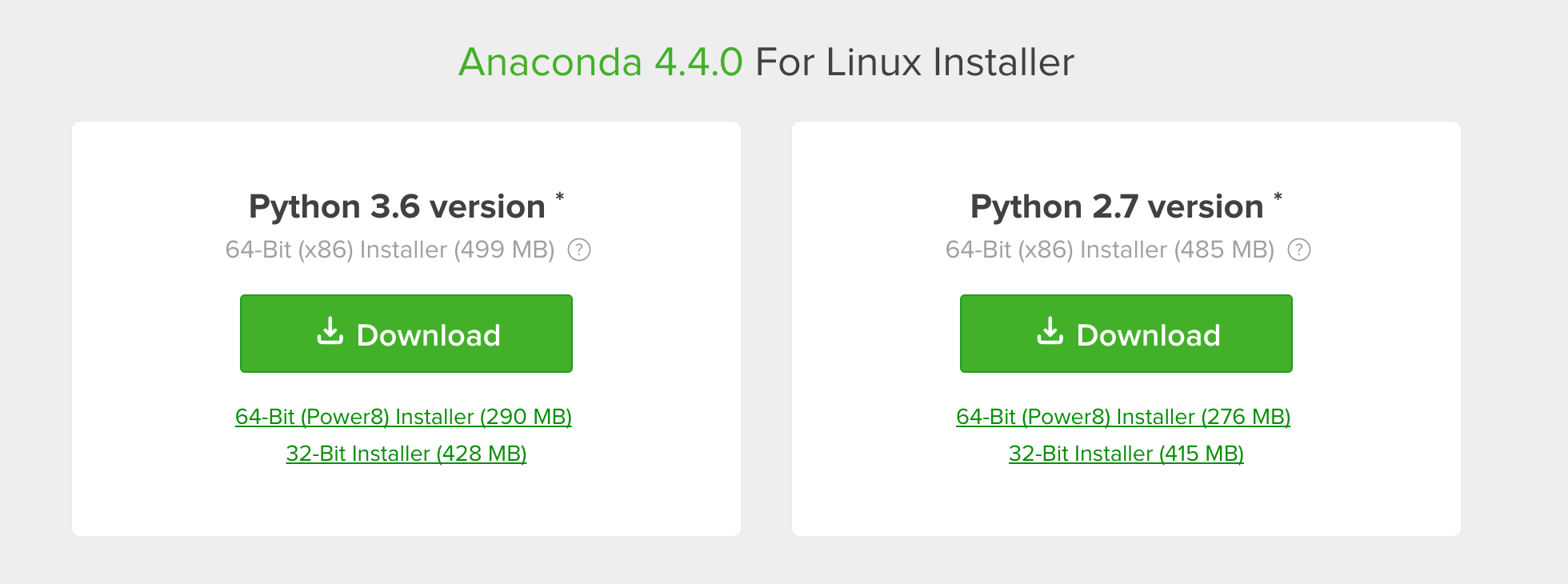Open help icon beside 499 MB installer
The height and width of the screenshot is (584, 1568).
click(579, 250)
